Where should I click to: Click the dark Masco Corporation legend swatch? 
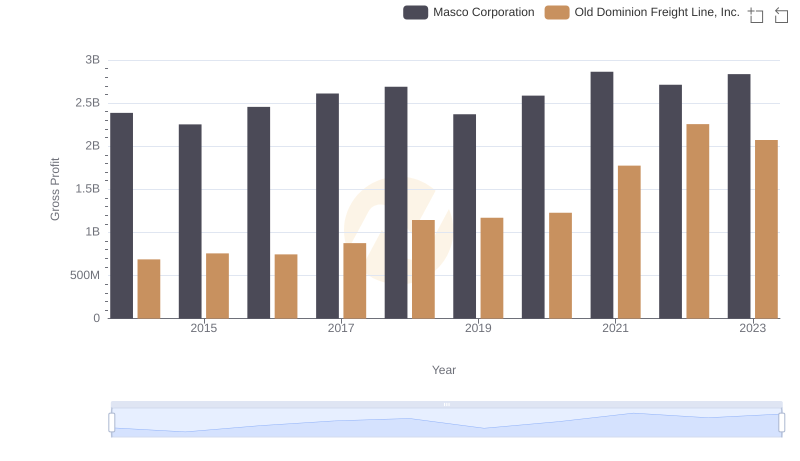point(416,12)
